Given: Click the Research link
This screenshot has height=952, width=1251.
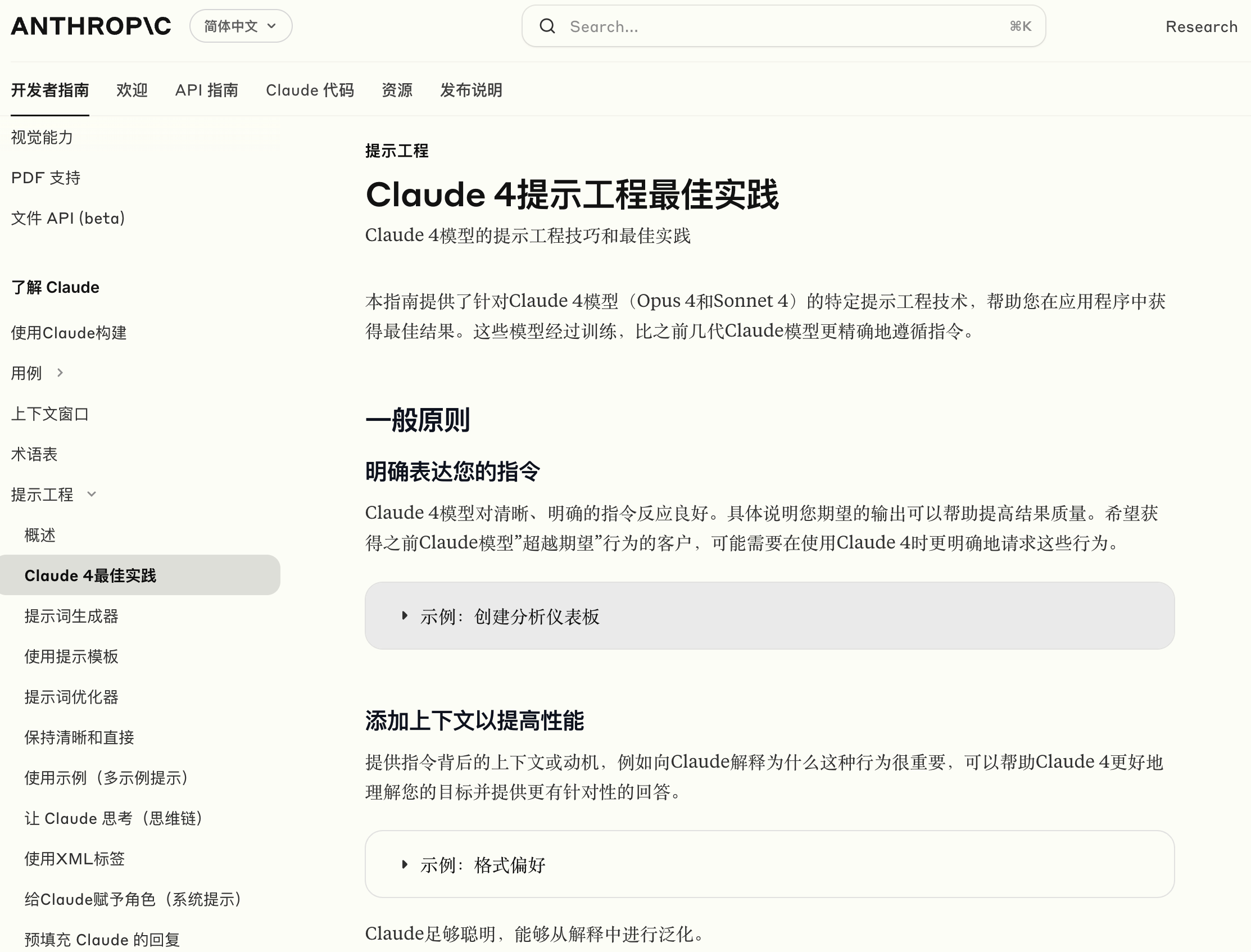Looking at the screenshot, I should pyautogui.click(x=1200, y=26).
